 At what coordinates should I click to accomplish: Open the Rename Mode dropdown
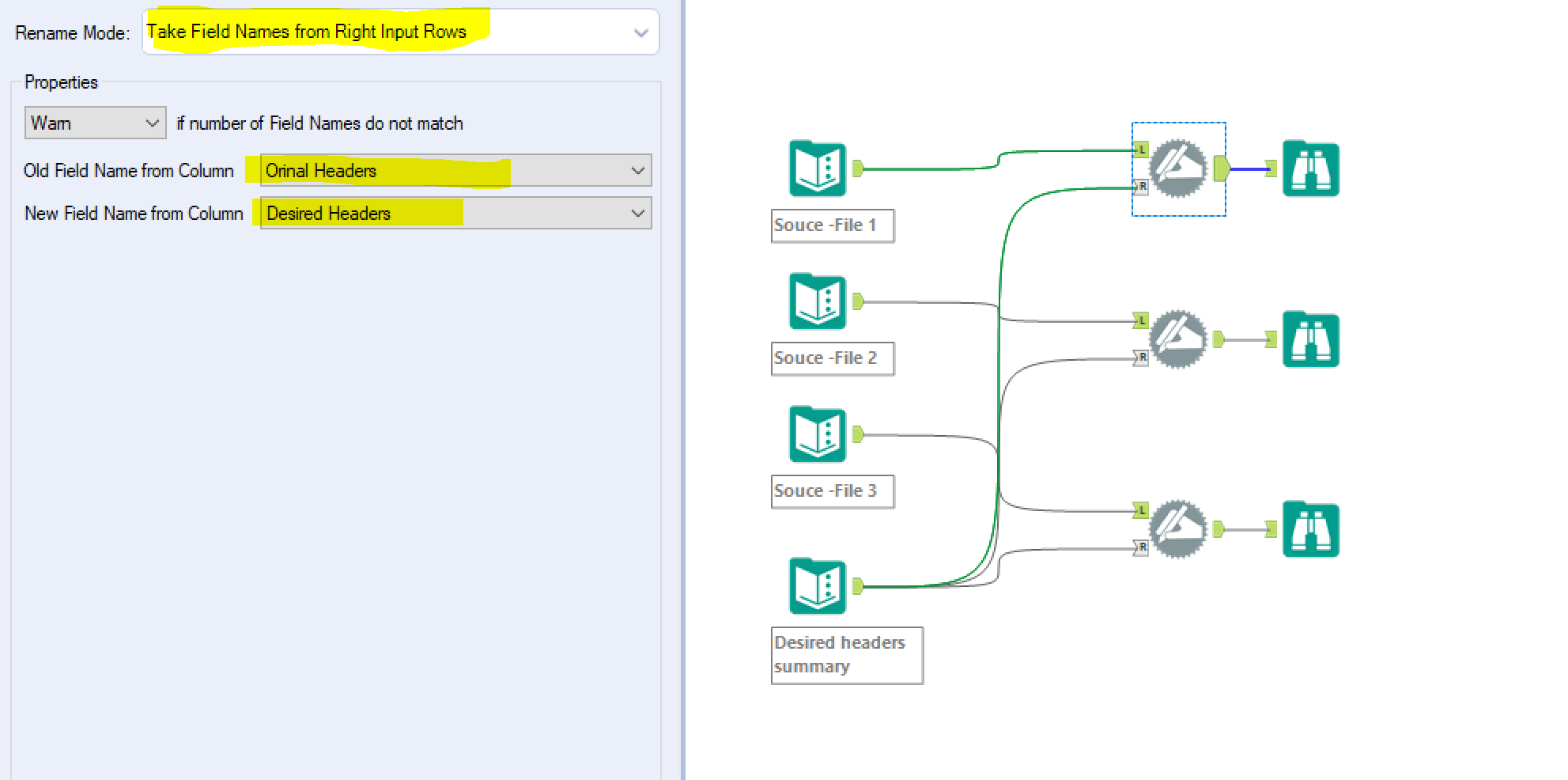tap(639, 32)
